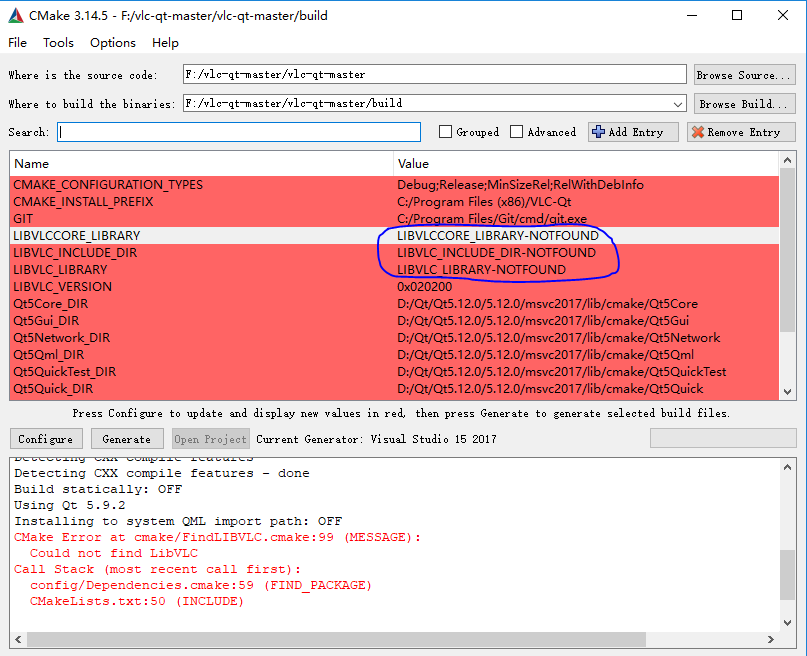The image size is (807, 656).
Task: Click the Open Project button
Action: click(210, 439)
